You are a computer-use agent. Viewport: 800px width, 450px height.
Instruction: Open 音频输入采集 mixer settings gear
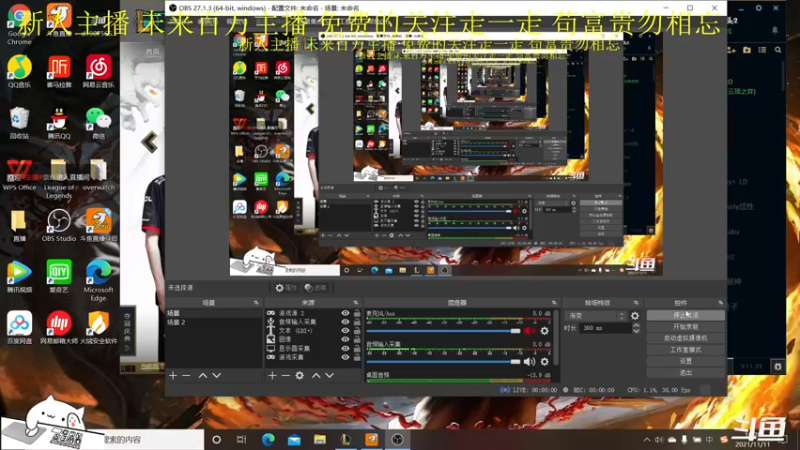click(544, 362)
